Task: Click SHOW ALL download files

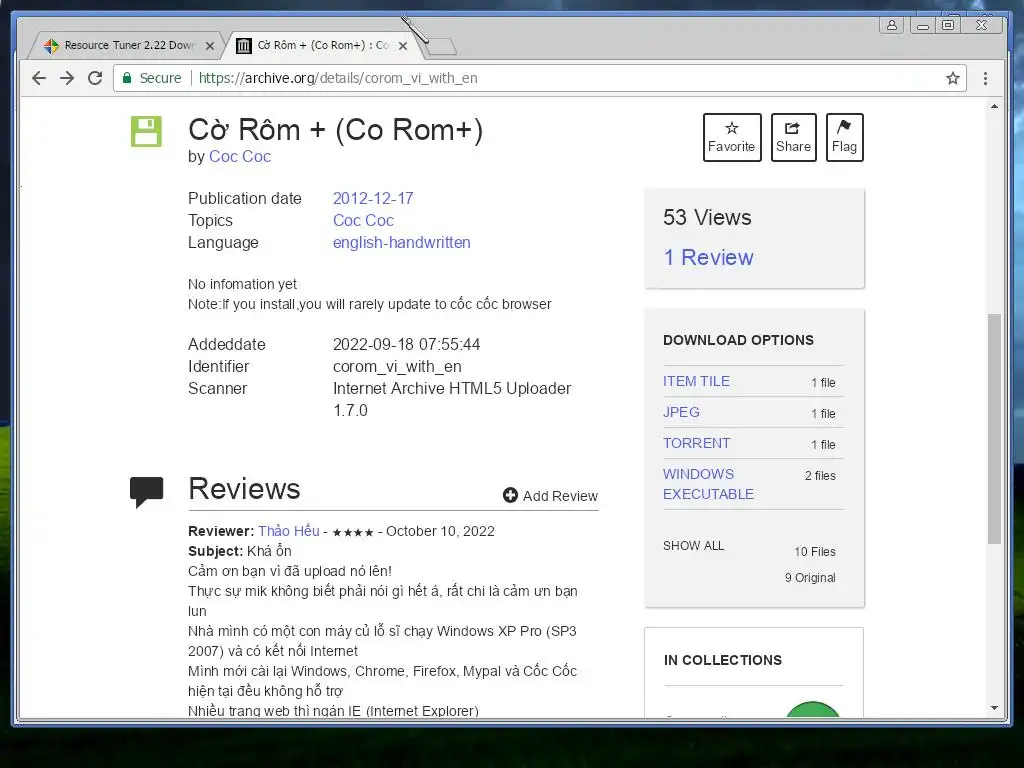Action: click(694, 546)
